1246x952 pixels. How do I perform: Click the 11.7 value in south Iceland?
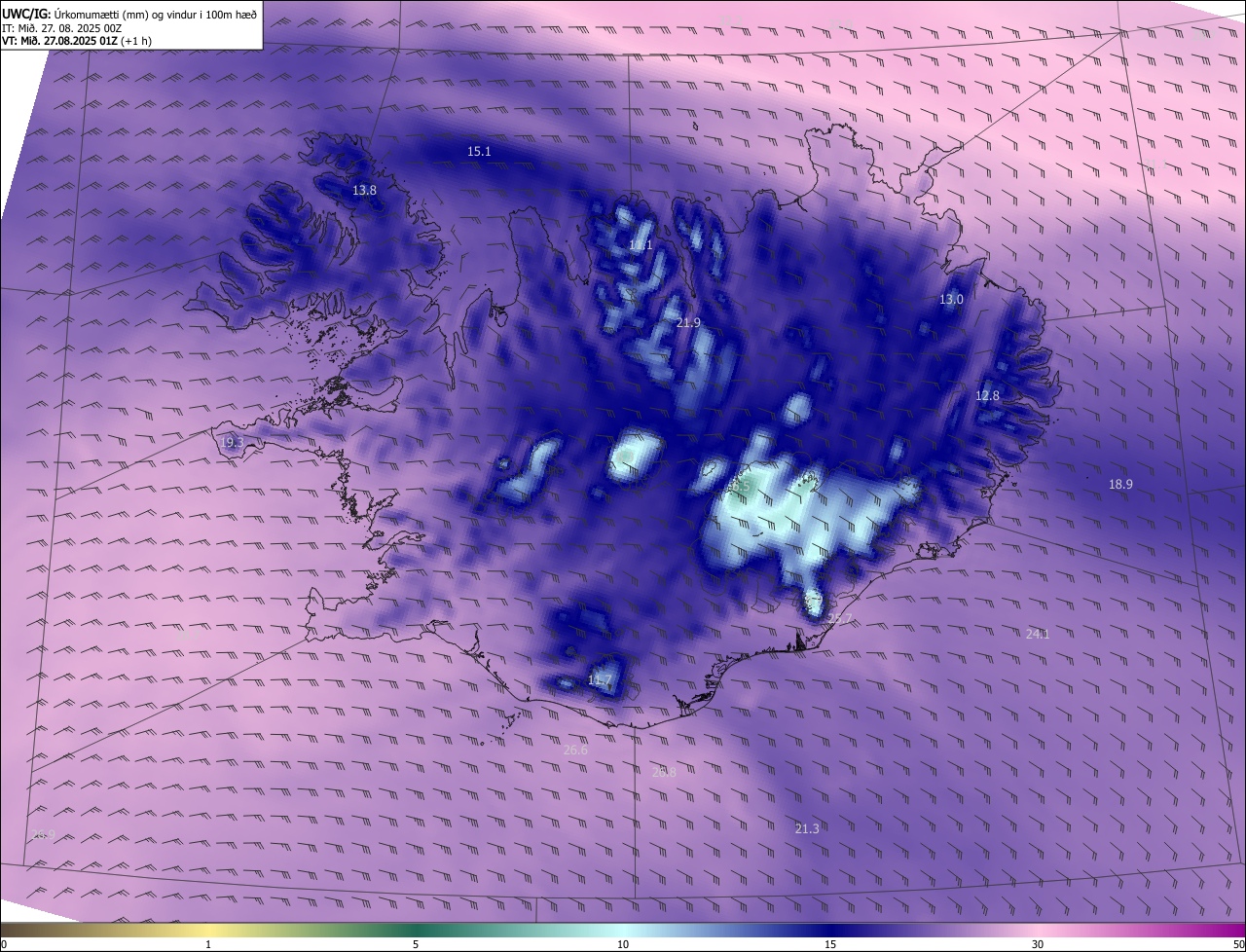click(x=600, y=679)
